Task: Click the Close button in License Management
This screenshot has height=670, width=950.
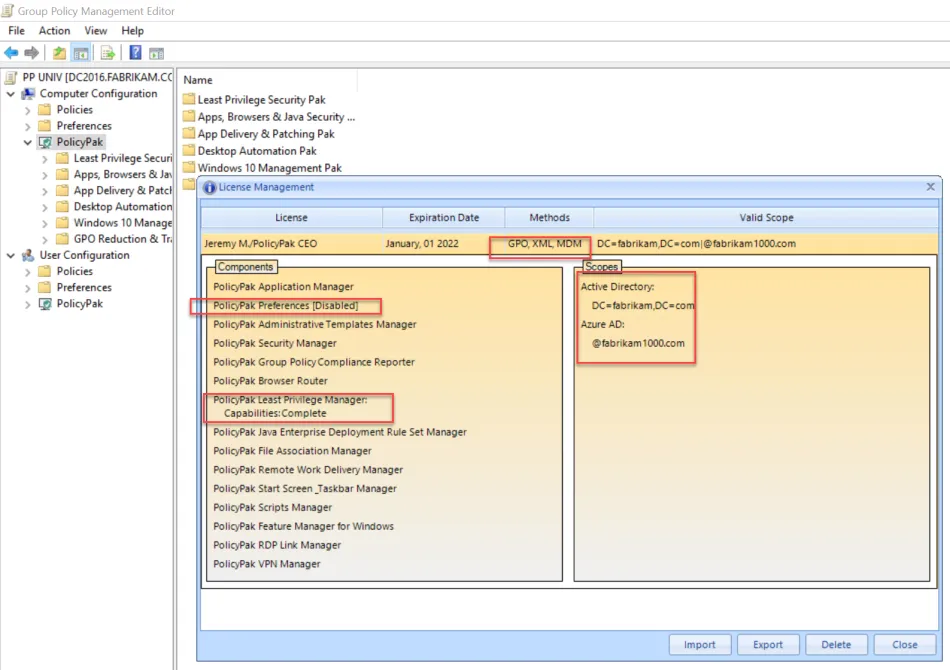Action: [x=905, y=645]
